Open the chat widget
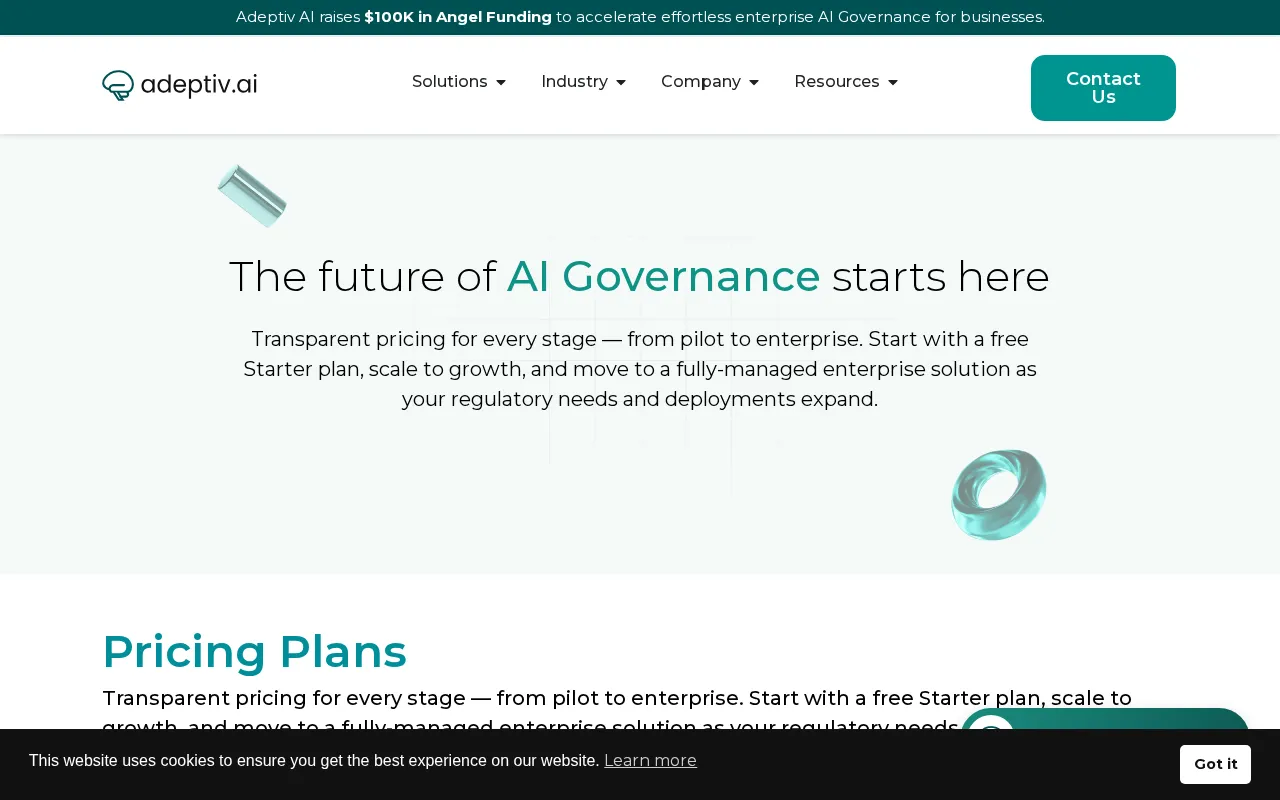The height and width of the screenshot is (800, 1280). coord(1105,720)
